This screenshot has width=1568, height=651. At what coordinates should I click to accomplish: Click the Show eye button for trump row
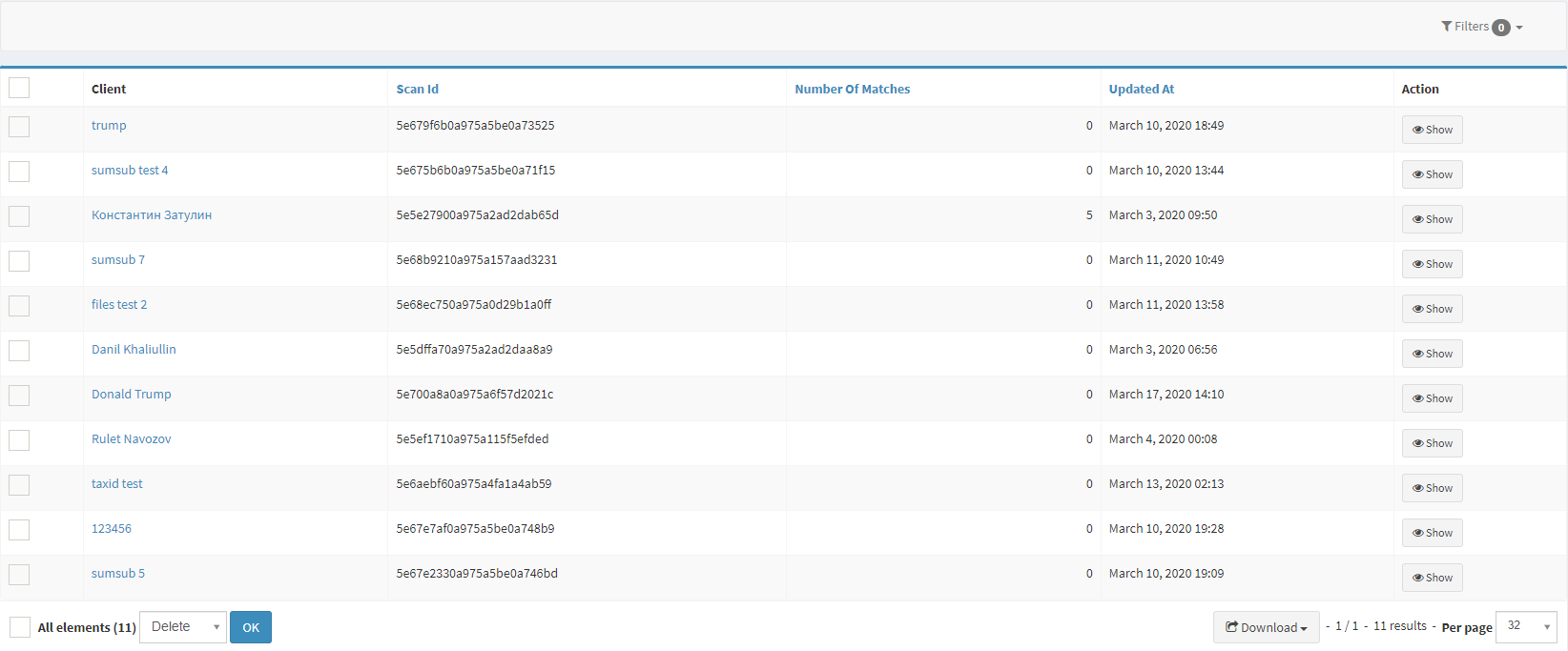click(x=1432, y=130)
